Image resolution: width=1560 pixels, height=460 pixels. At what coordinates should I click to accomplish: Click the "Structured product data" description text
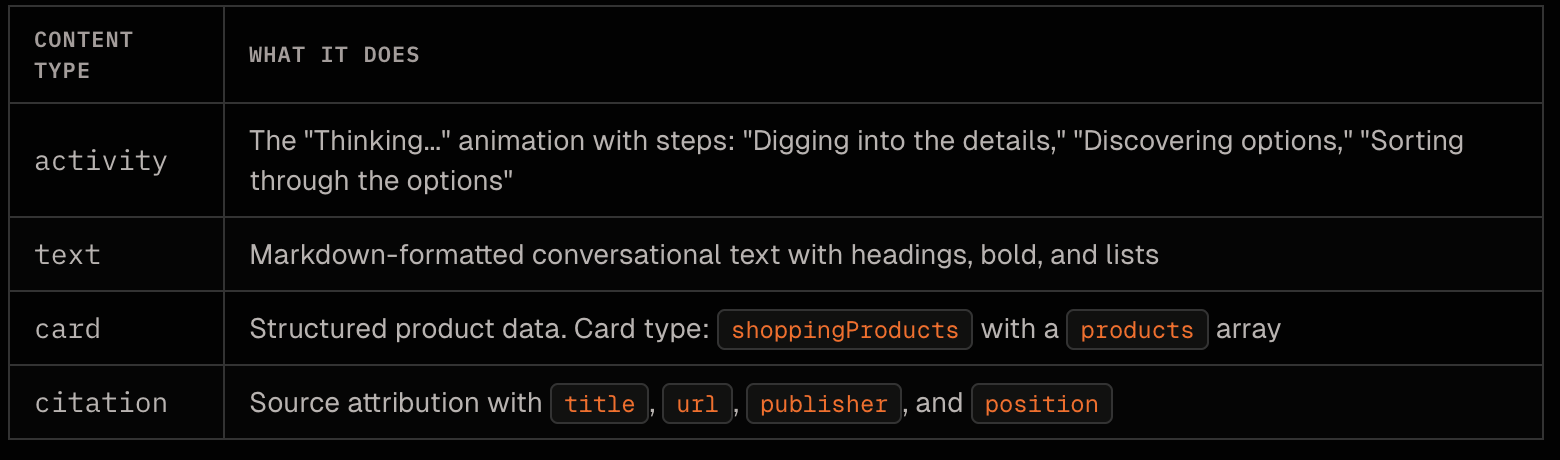(x=407, y=329)
